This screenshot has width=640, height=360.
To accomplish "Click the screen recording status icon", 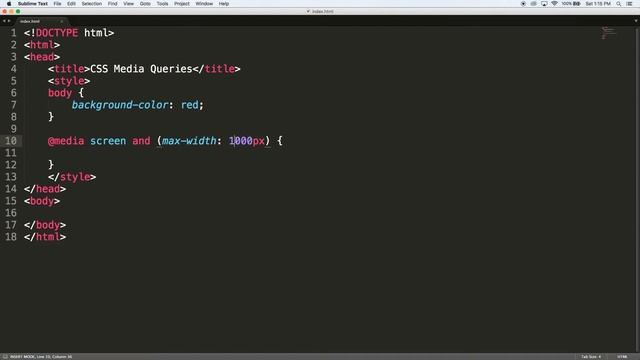I will [x=523, y=4].
